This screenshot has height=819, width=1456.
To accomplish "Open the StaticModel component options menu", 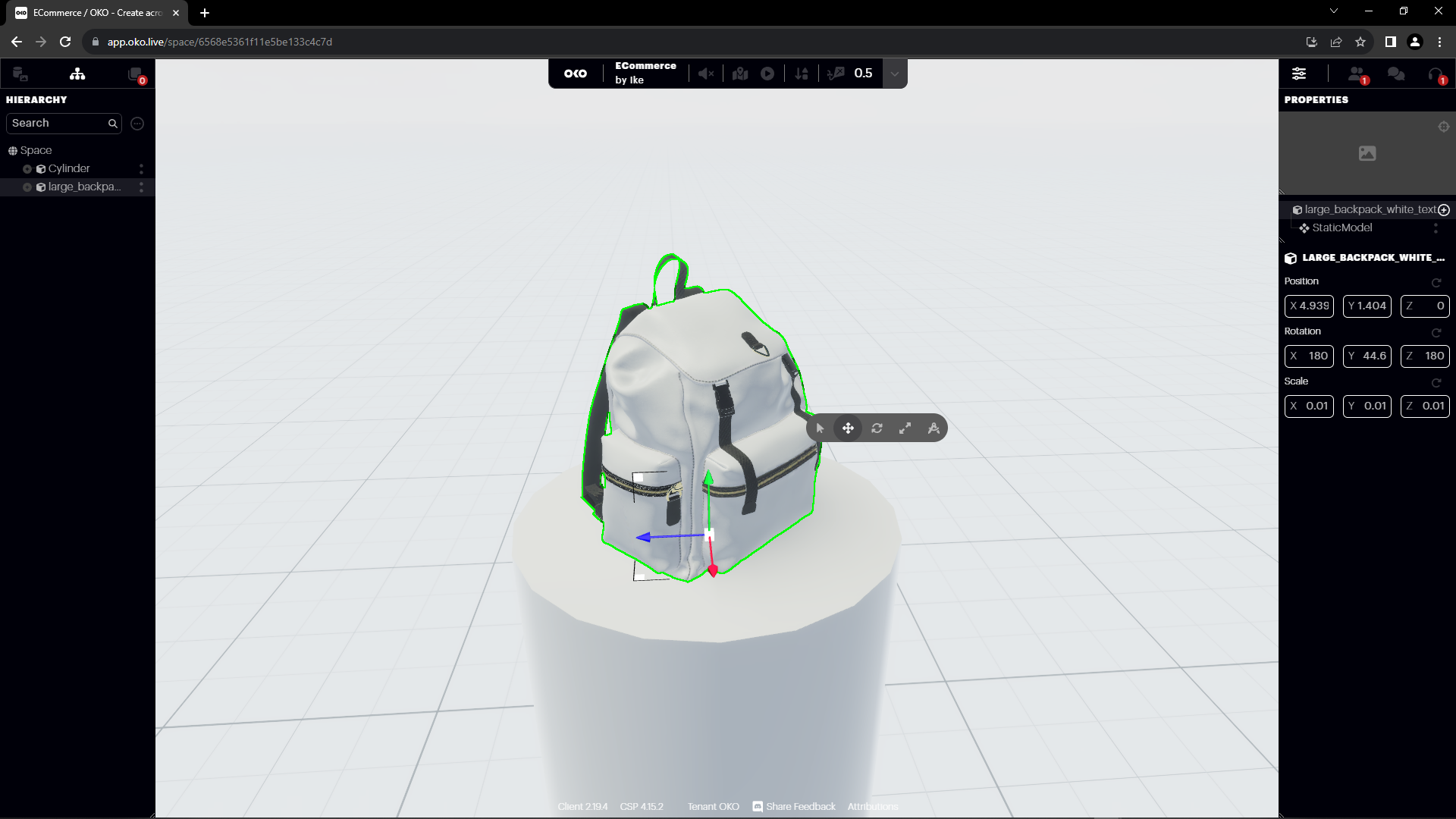I will pos(1436,228).
